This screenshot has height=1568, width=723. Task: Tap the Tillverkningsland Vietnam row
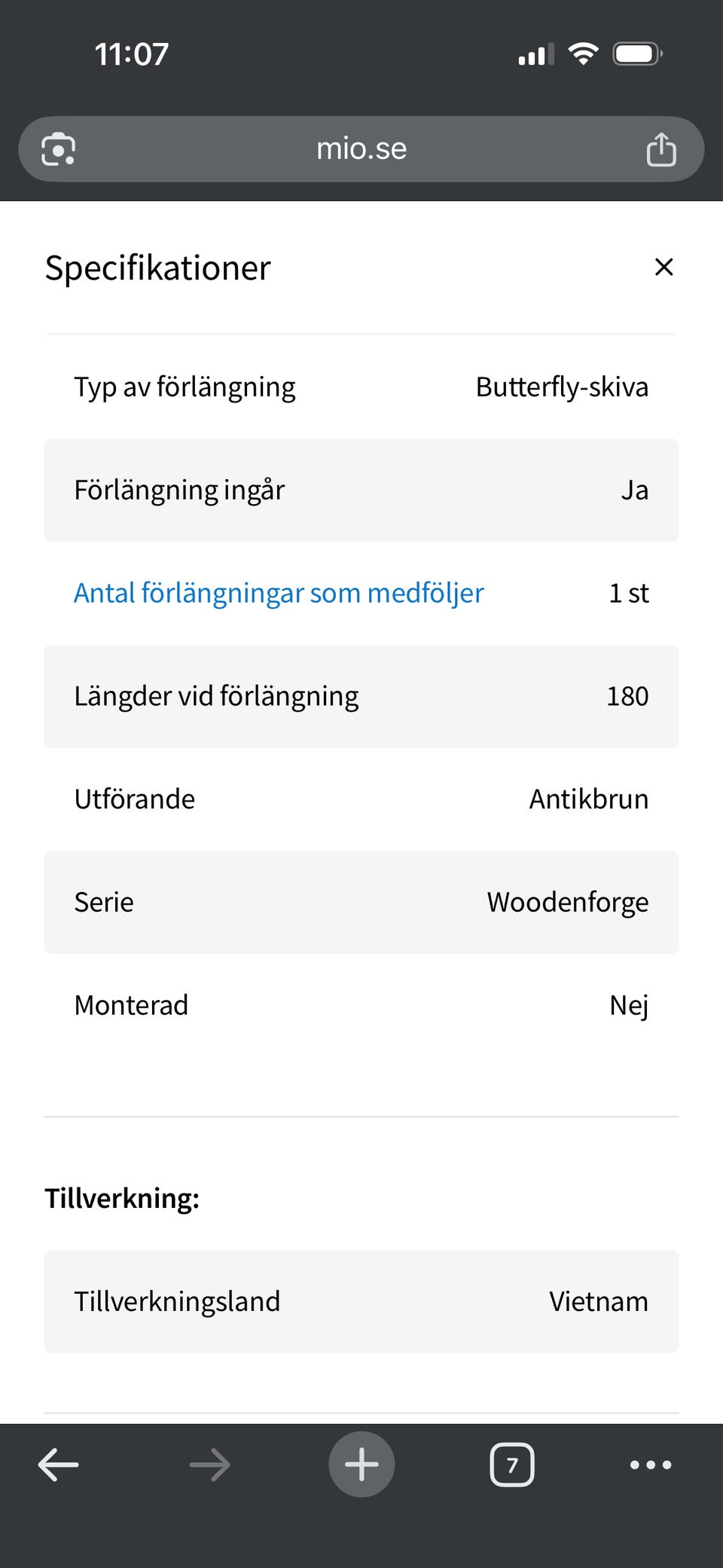(361, 1301)
